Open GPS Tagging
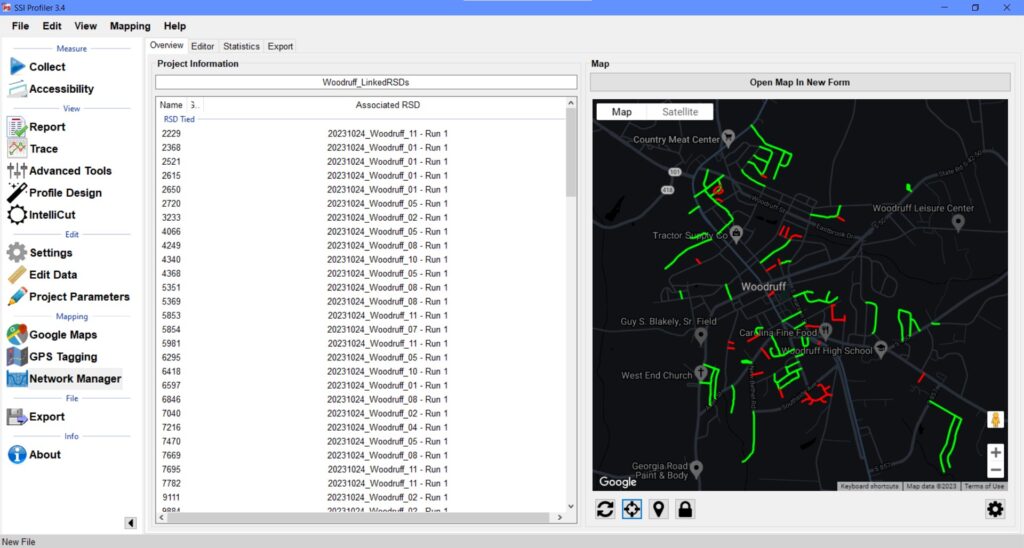Screen dimensions: 1024x548 click(53, 357)
